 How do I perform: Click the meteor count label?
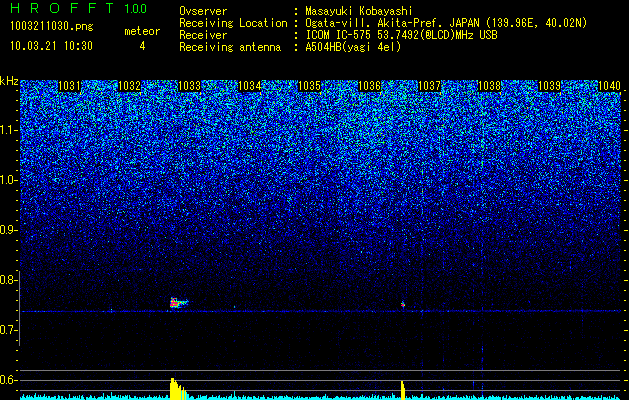coord(142,31)
